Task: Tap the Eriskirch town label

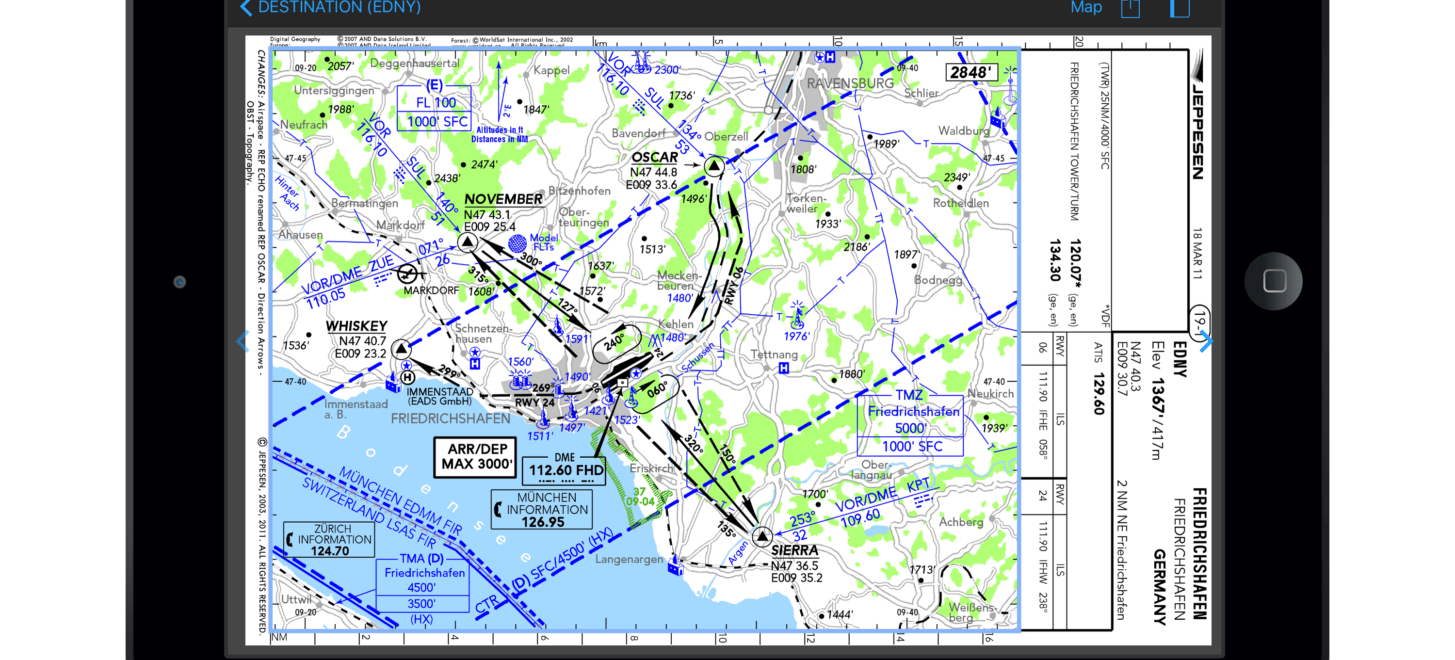Action: click(652, 467)
